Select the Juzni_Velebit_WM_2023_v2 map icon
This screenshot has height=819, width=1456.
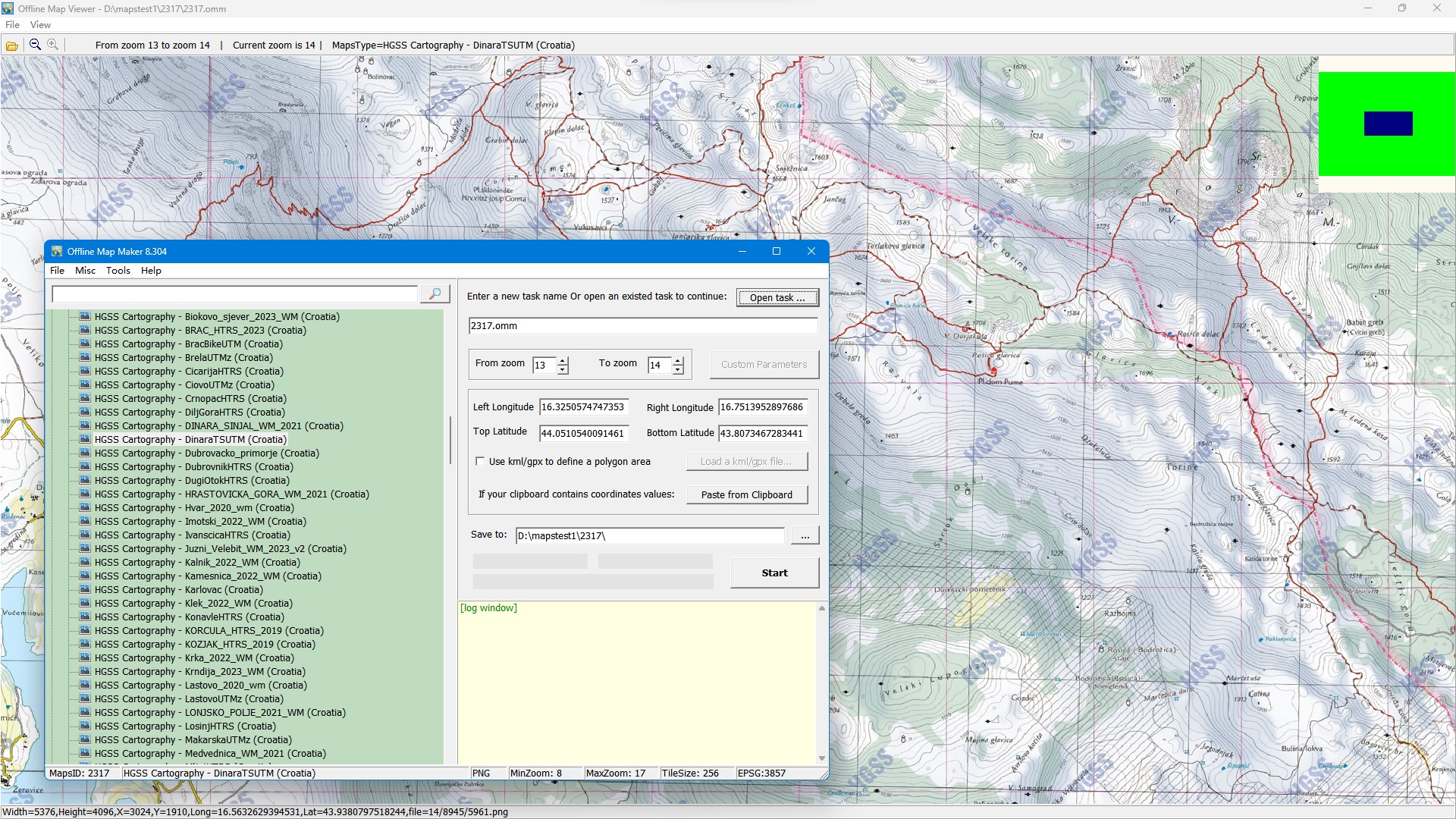tap(85, 548)
